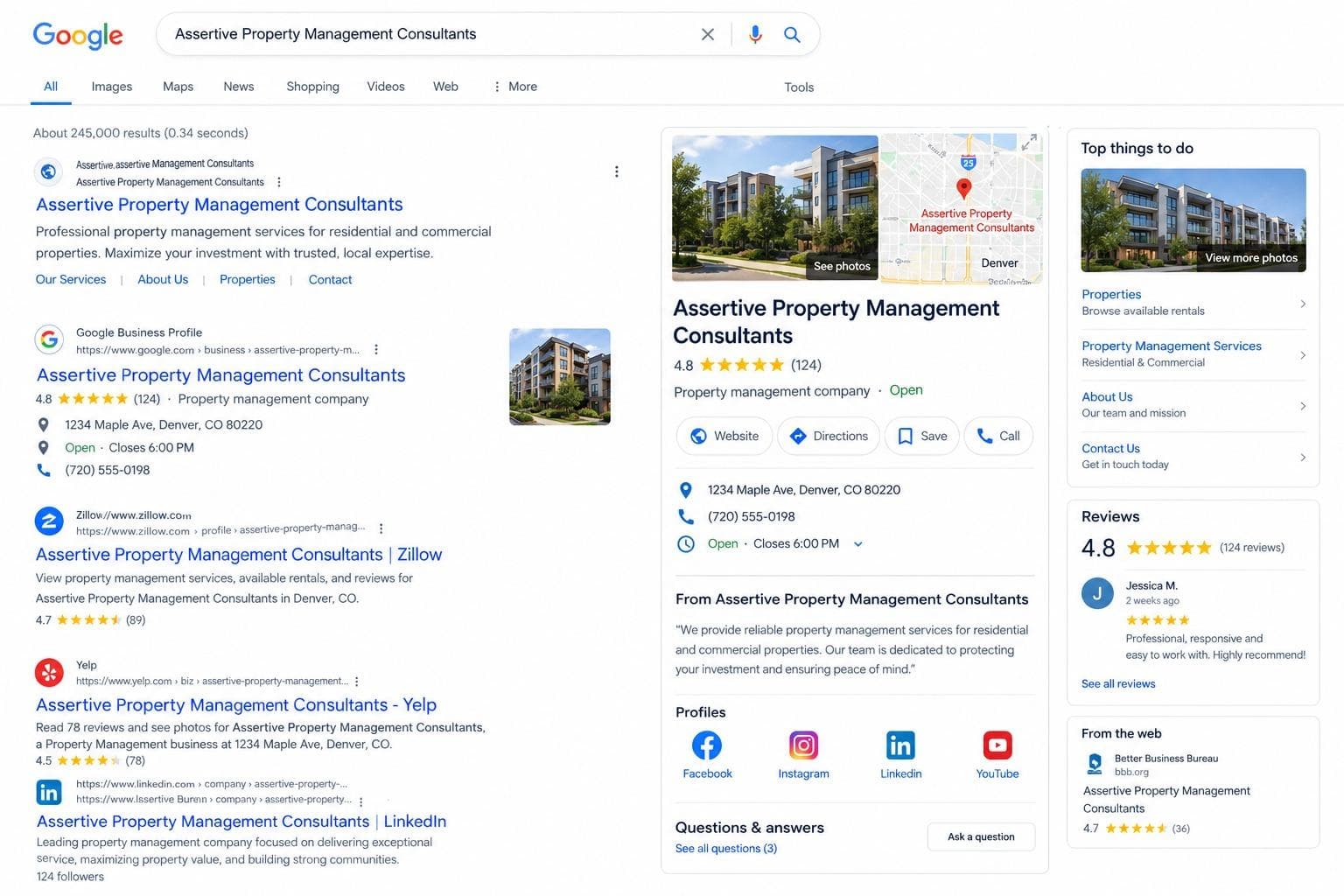Click Jessica M. reviewer avatar

[x=1097, y=593]
